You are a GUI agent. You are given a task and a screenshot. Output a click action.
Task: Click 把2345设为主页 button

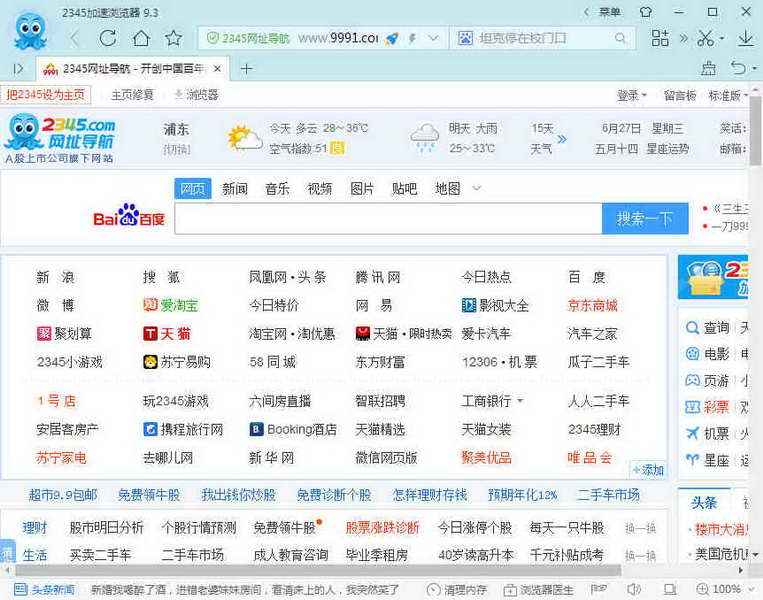pyautogui.click(x=46, y=94)
